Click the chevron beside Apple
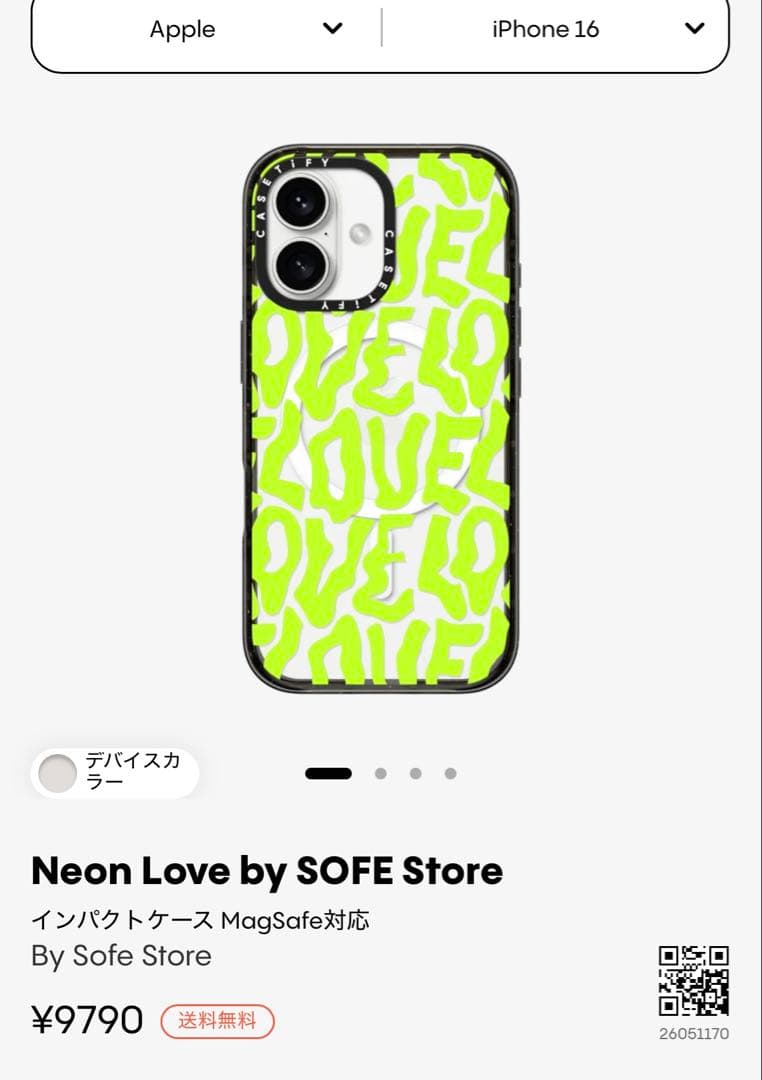 [x=333, y=28]
